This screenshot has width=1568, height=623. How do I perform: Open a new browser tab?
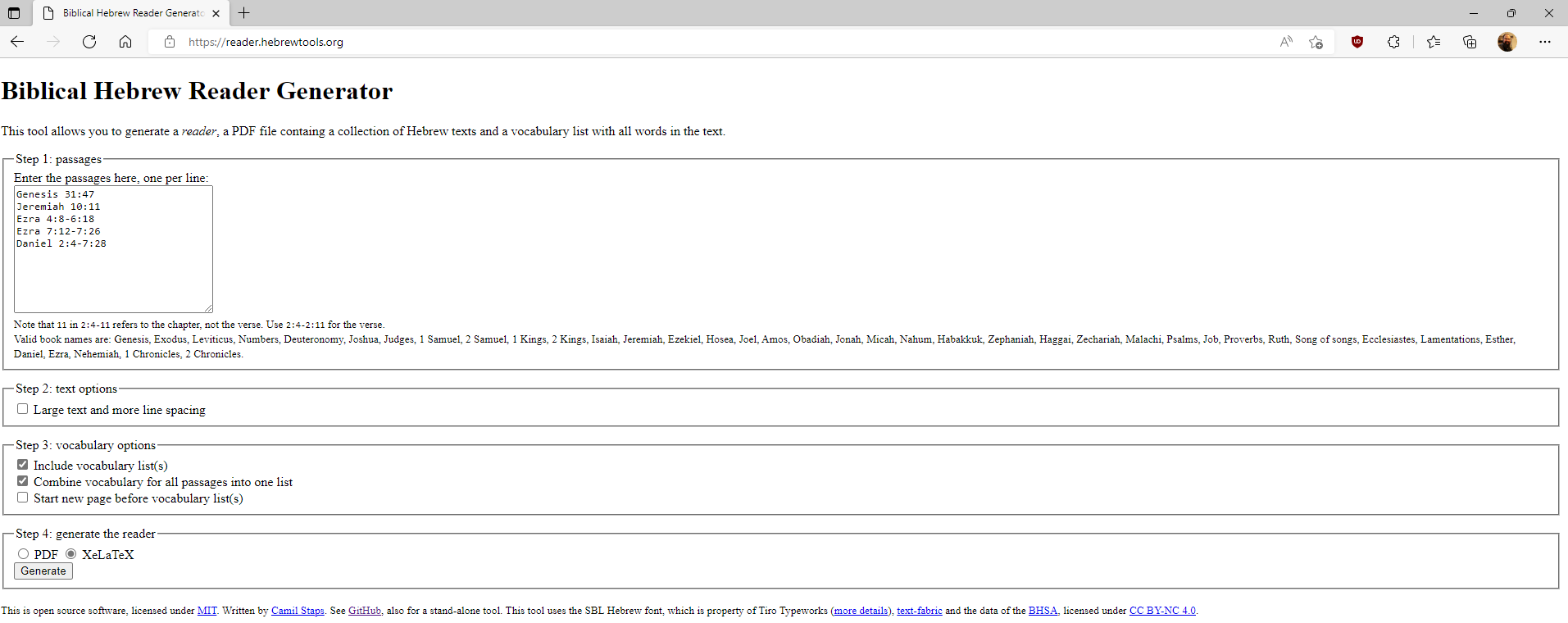[244, 13]
